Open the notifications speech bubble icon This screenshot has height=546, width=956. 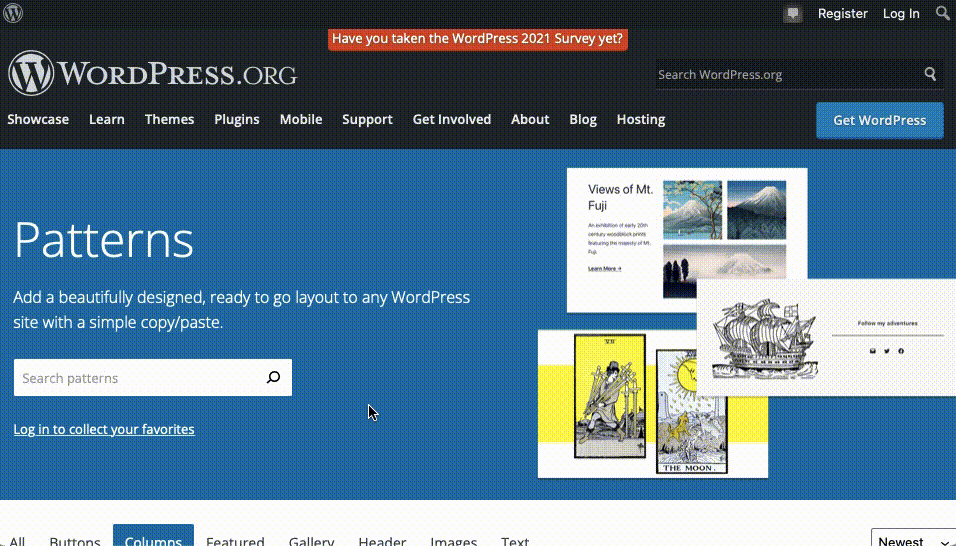pos(792,13)
